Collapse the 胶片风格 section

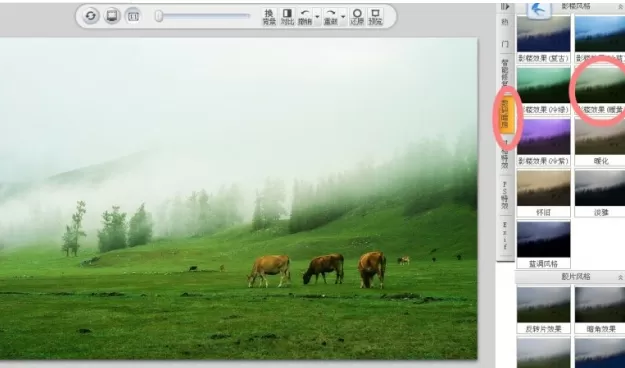620,277
